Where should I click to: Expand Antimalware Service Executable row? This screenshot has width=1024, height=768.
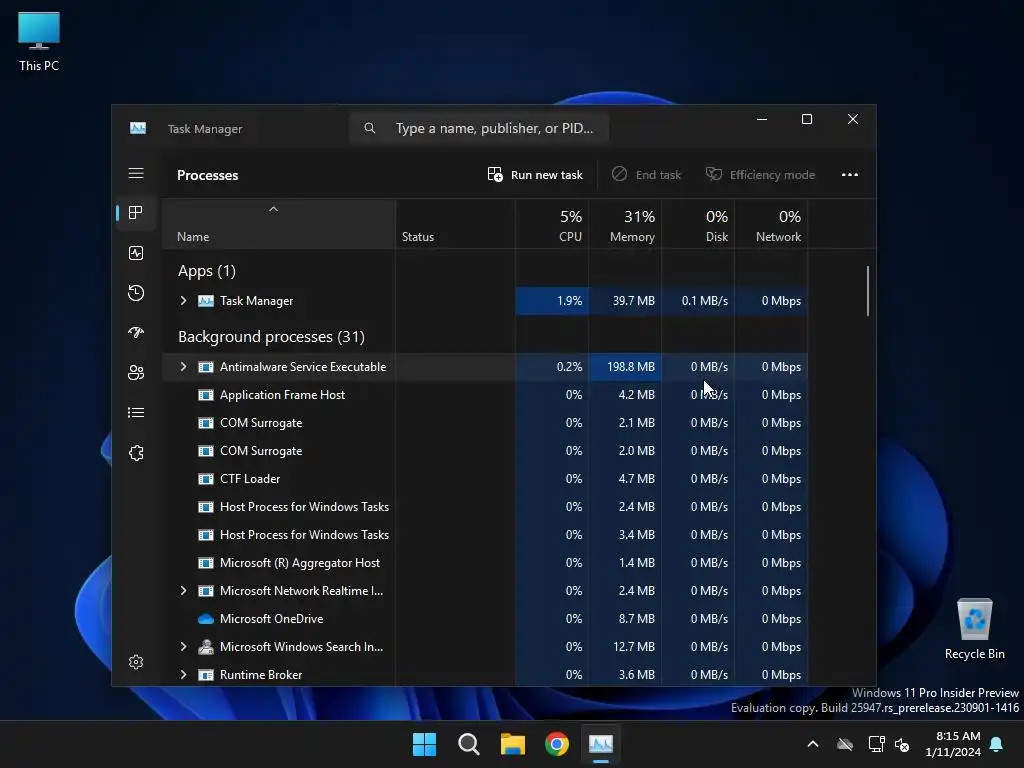click(x=184, y=366)
